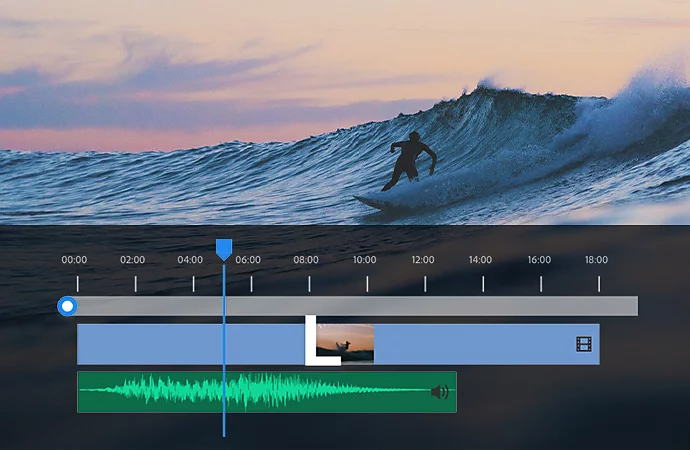Click the filmstrip icon on video clip
The height and width of the screenshot is (450, 690).
tap(584, 344)
